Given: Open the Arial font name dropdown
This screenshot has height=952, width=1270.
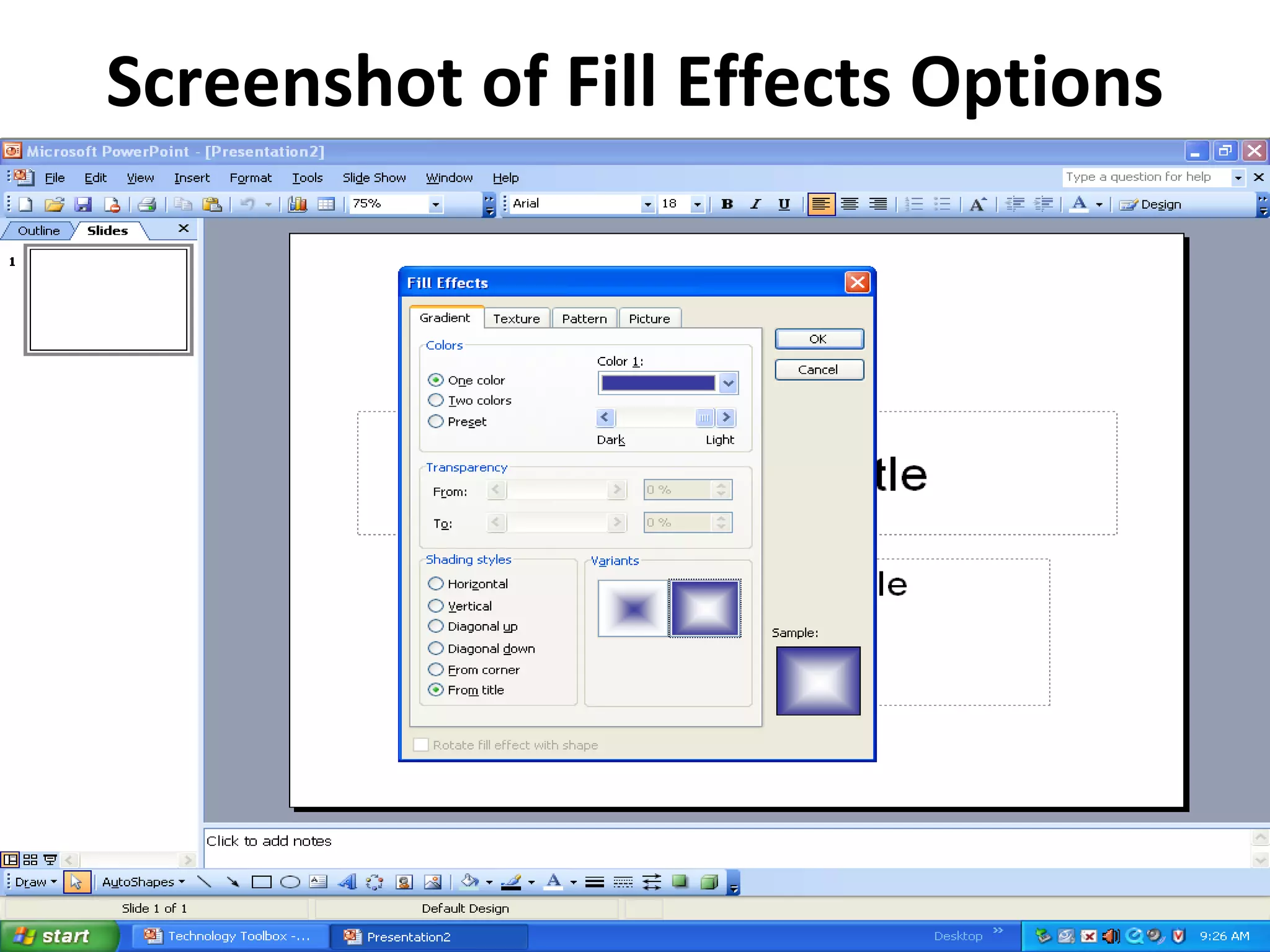Looking at the screenshot, I should 647,204.
